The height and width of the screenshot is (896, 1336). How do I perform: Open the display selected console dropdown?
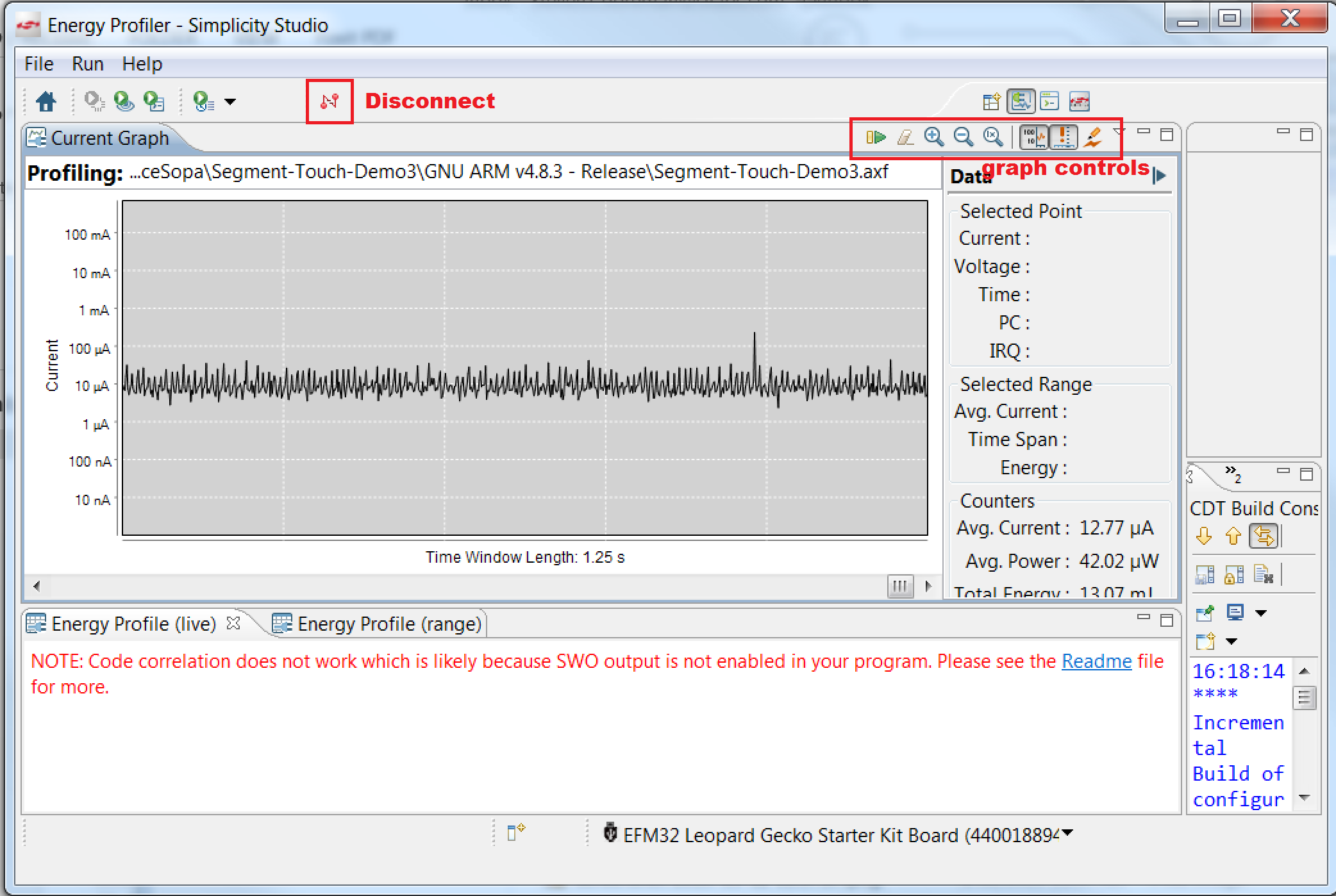pos(1260,613)
